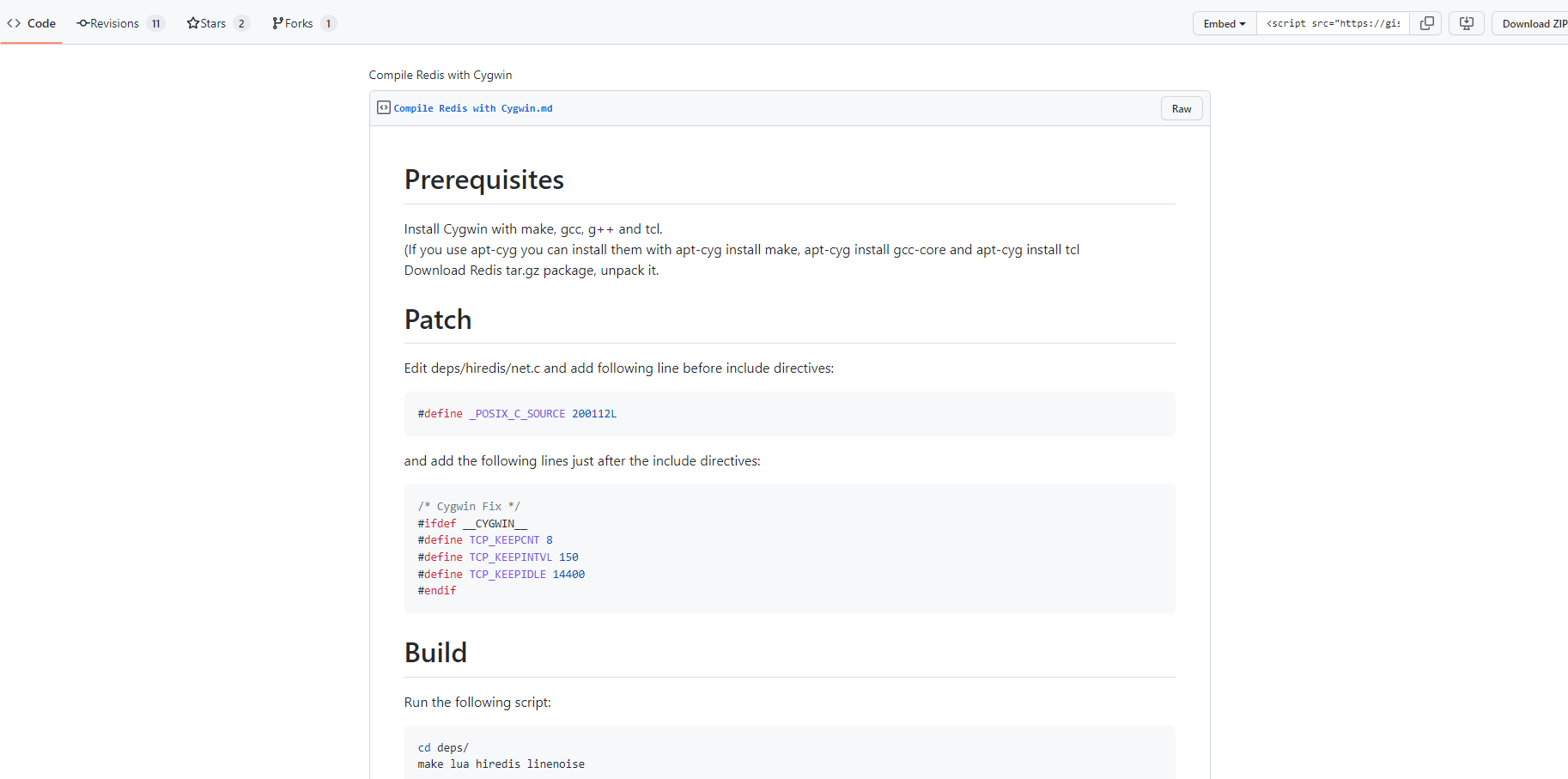The width and height of the screenshot is (1568, 779).
Task: Click 'Install Cygwin with make, gcc, g++ and tcl.'
Action: coord(533,229)
